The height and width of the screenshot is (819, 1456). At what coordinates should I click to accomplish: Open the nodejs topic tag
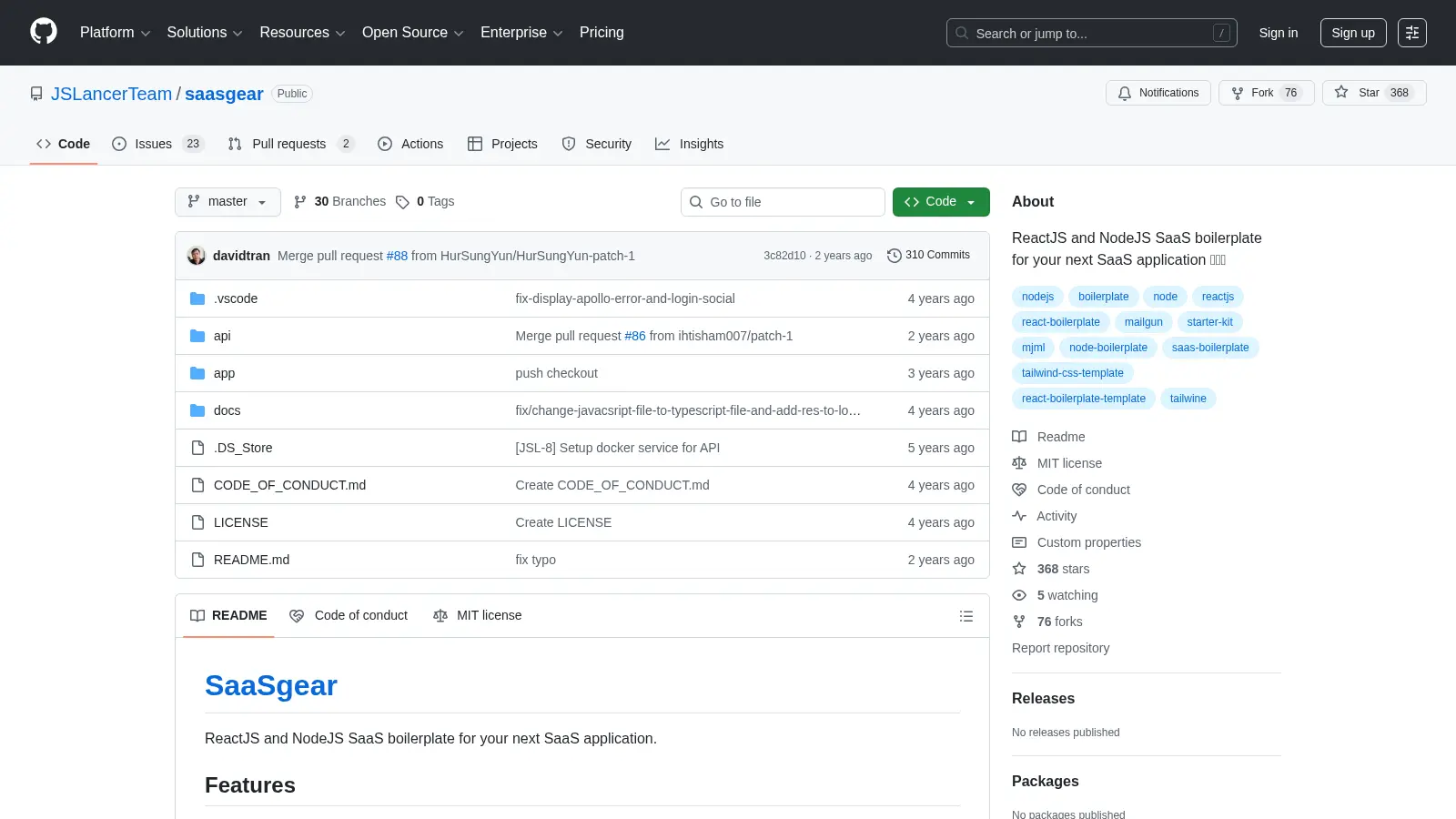tap(1037, 297)
